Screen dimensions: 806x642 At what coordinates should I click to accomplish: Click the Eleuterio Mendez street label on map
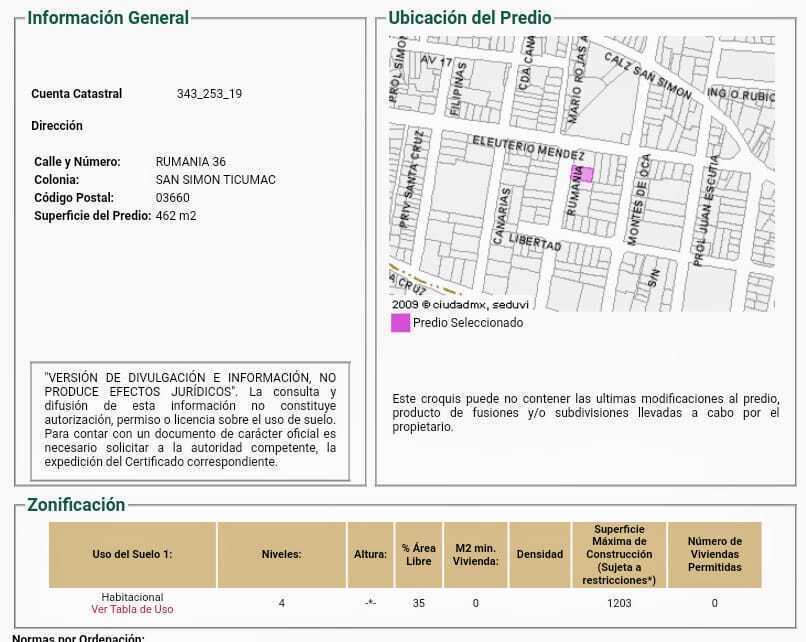point(528,147)
